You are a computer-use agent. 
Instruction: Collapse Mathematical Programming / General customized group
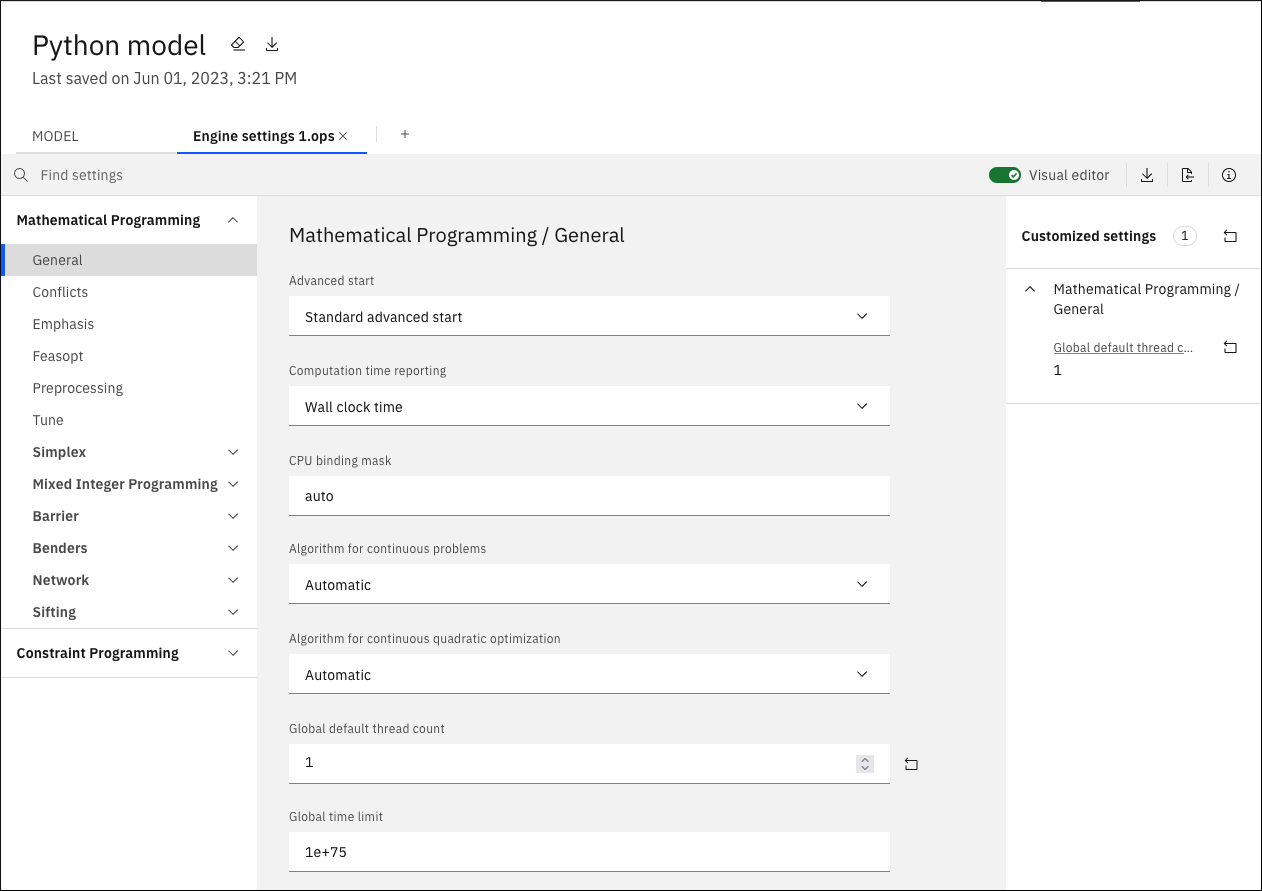pos(1030,289)
